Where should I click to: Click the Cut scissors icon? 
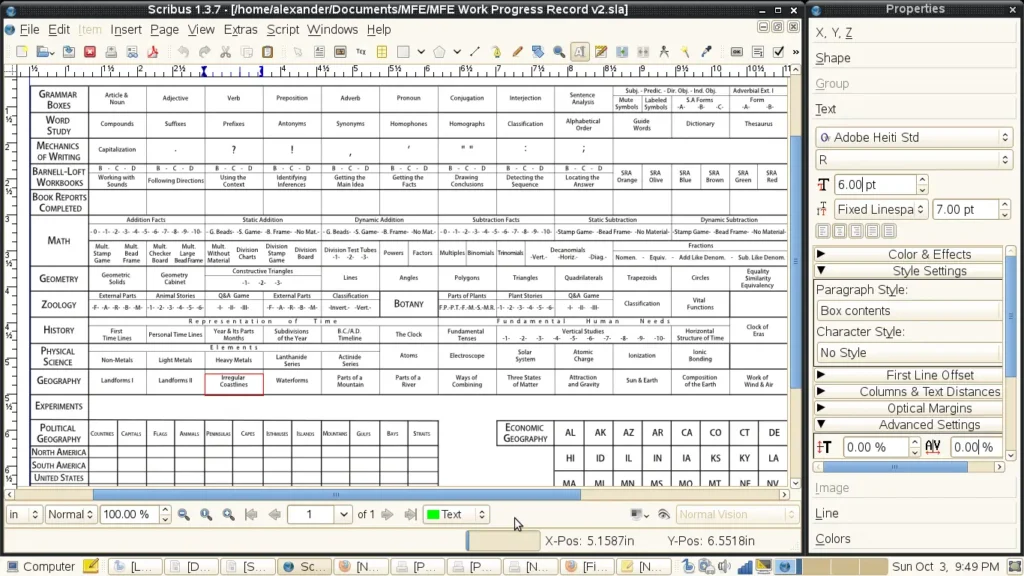tap(225, 52)
